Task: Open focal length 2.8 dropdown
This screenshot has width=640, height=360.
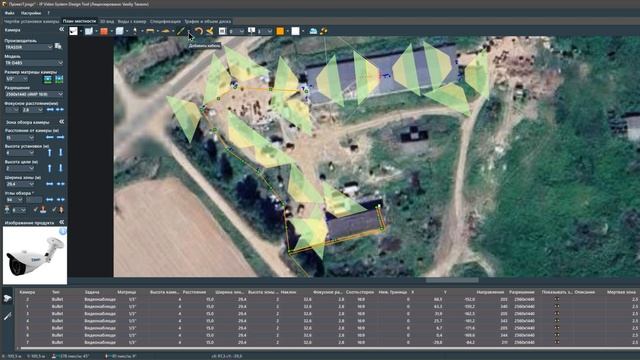Action: pyautogui.click(x=32, y=110)
